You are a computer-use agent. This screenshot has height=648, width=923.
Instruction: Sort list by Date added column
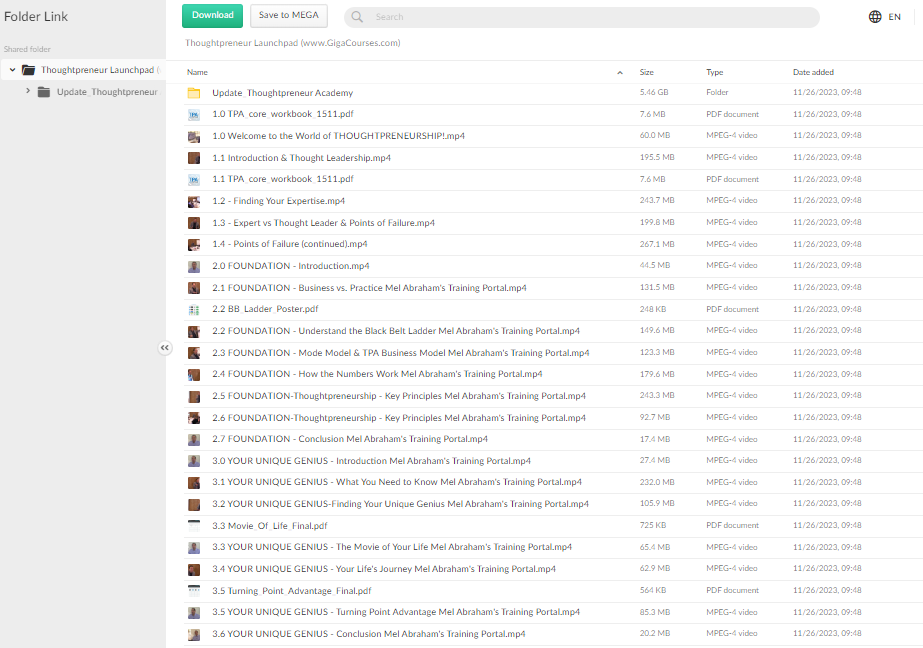[813, 73]
